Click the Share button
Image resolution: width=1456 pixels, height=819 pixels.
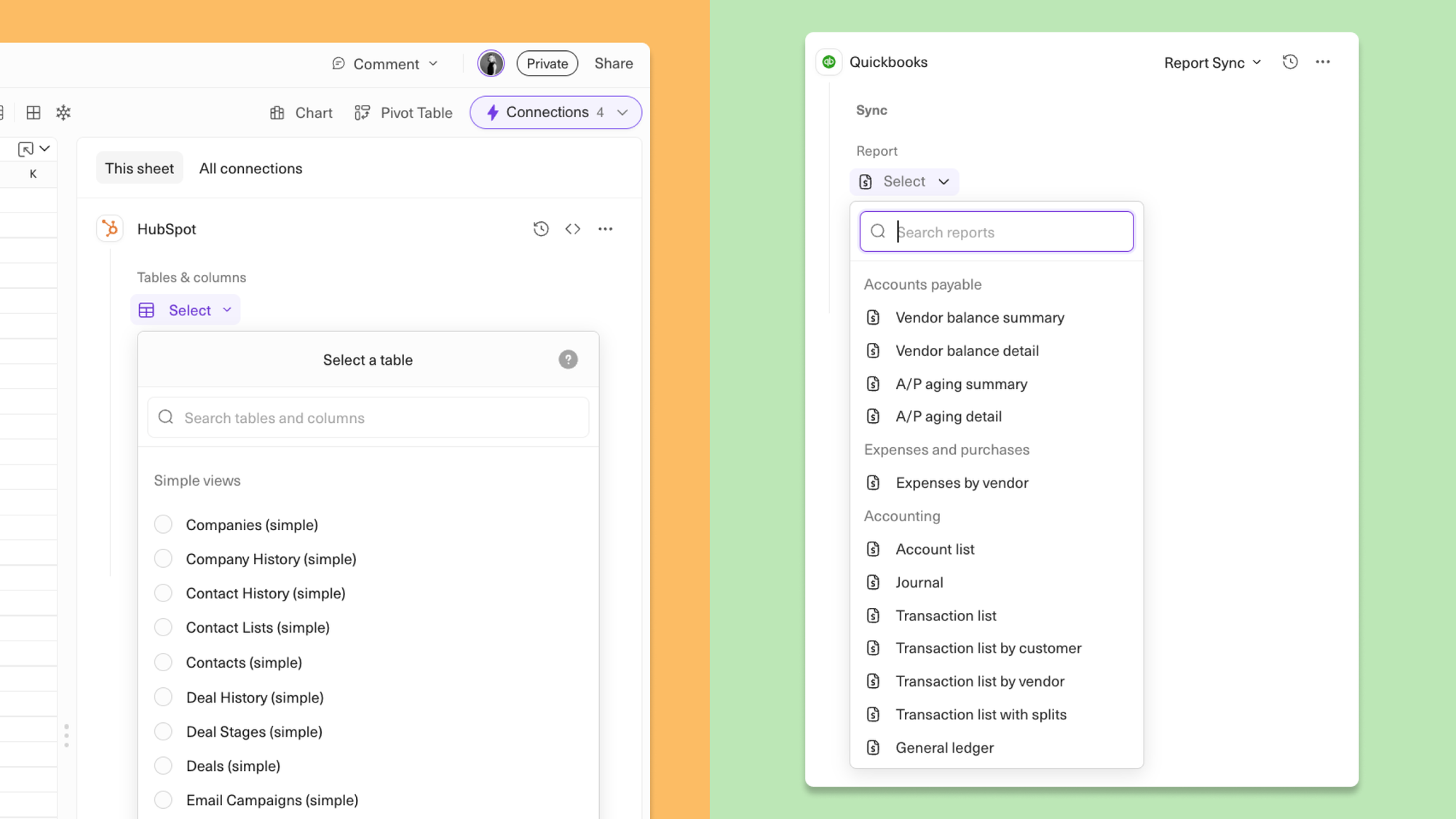613,63
